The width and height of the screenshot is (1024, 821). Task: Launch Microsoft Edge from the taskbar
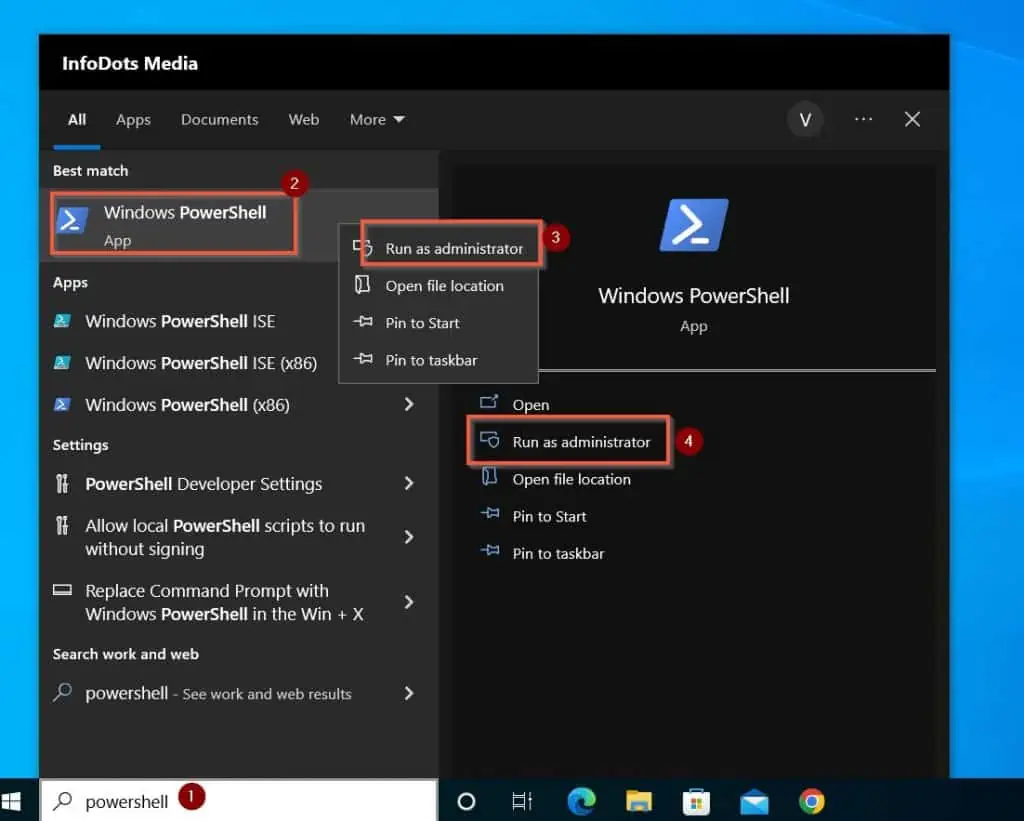(581, 801)
